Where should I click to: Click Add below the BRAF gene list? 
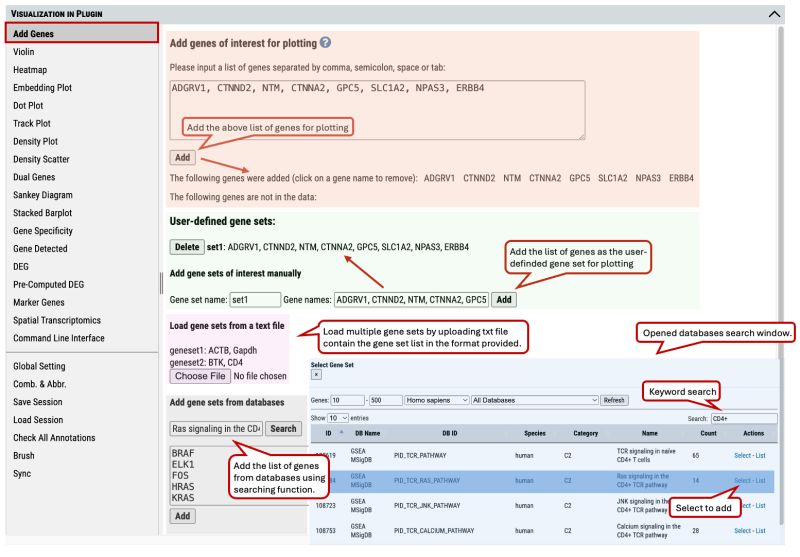[x=182, y=516]
